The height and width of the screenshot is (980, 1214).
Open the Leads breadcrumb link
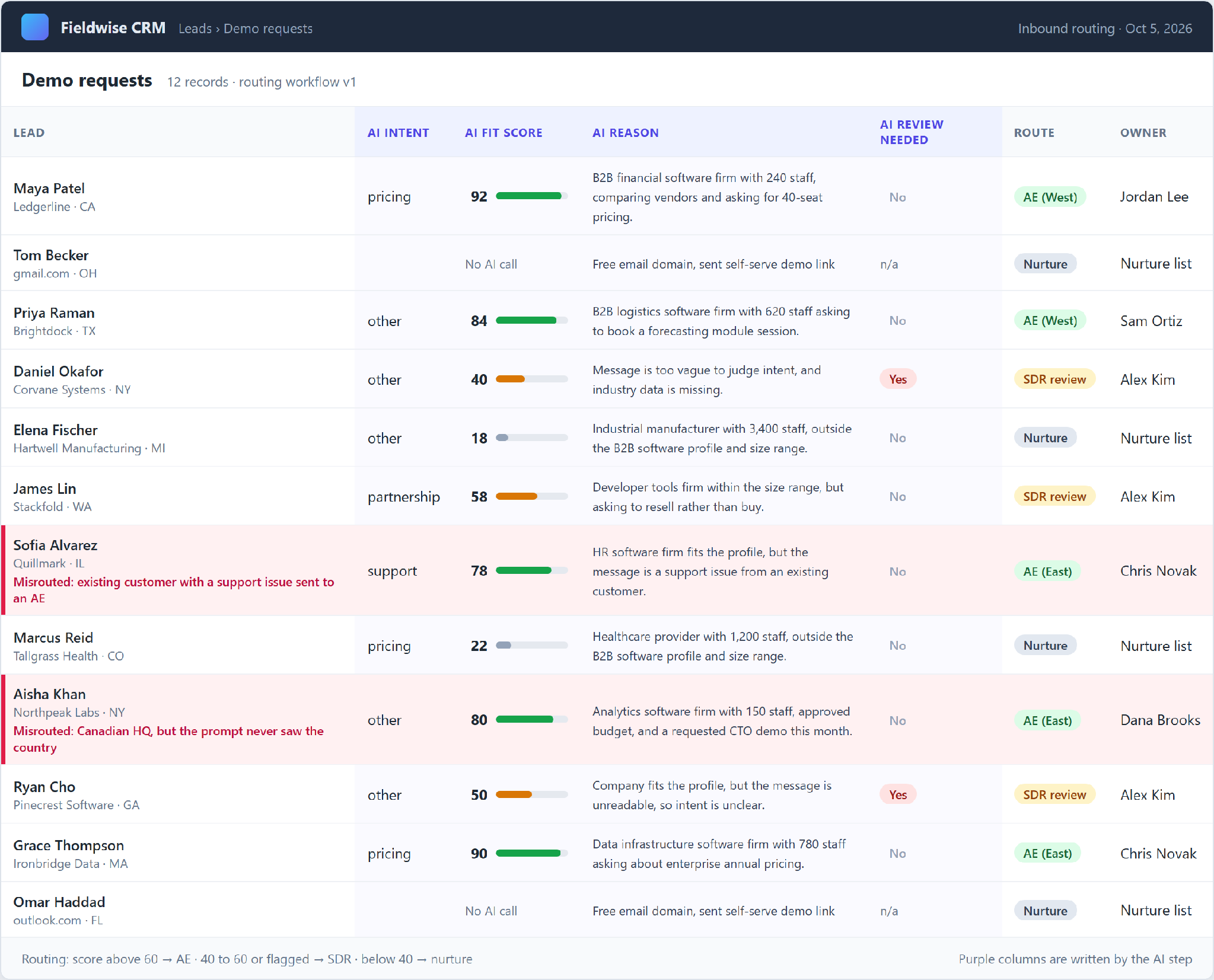(x=195, y=28)
